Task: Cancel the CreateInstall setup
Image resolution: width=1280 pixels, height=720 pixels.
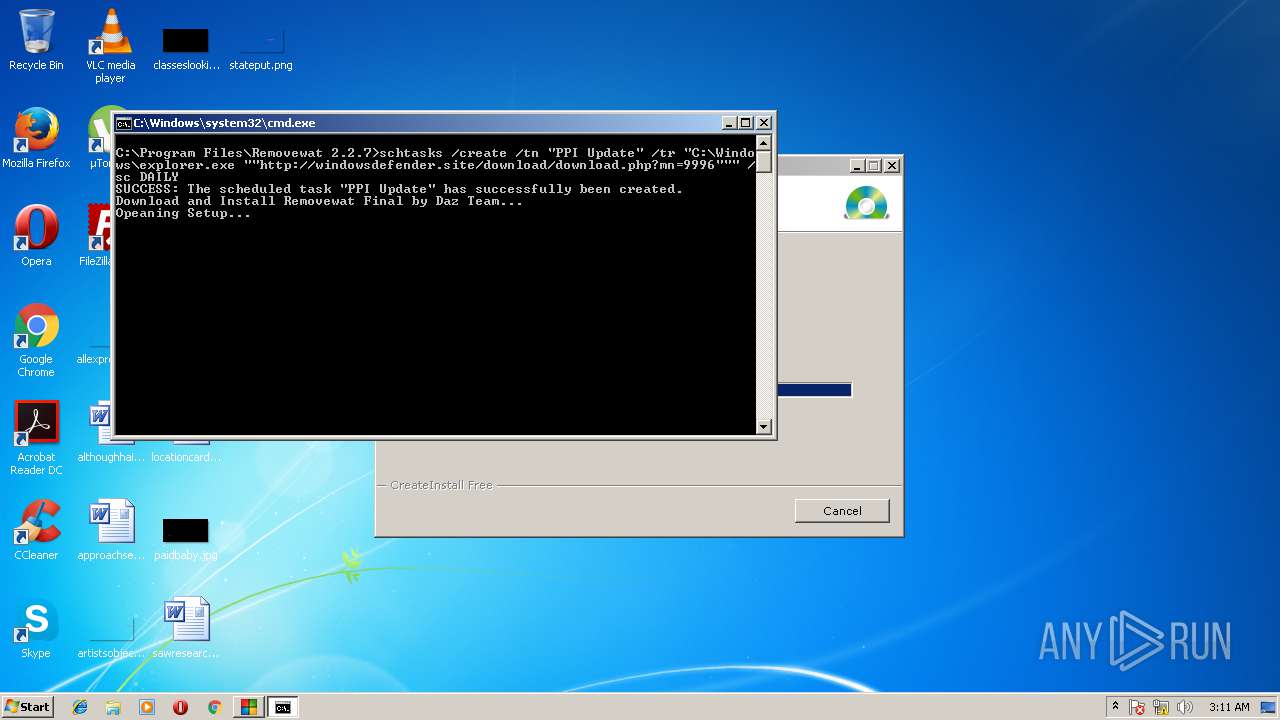Action: tap(842, 511)
